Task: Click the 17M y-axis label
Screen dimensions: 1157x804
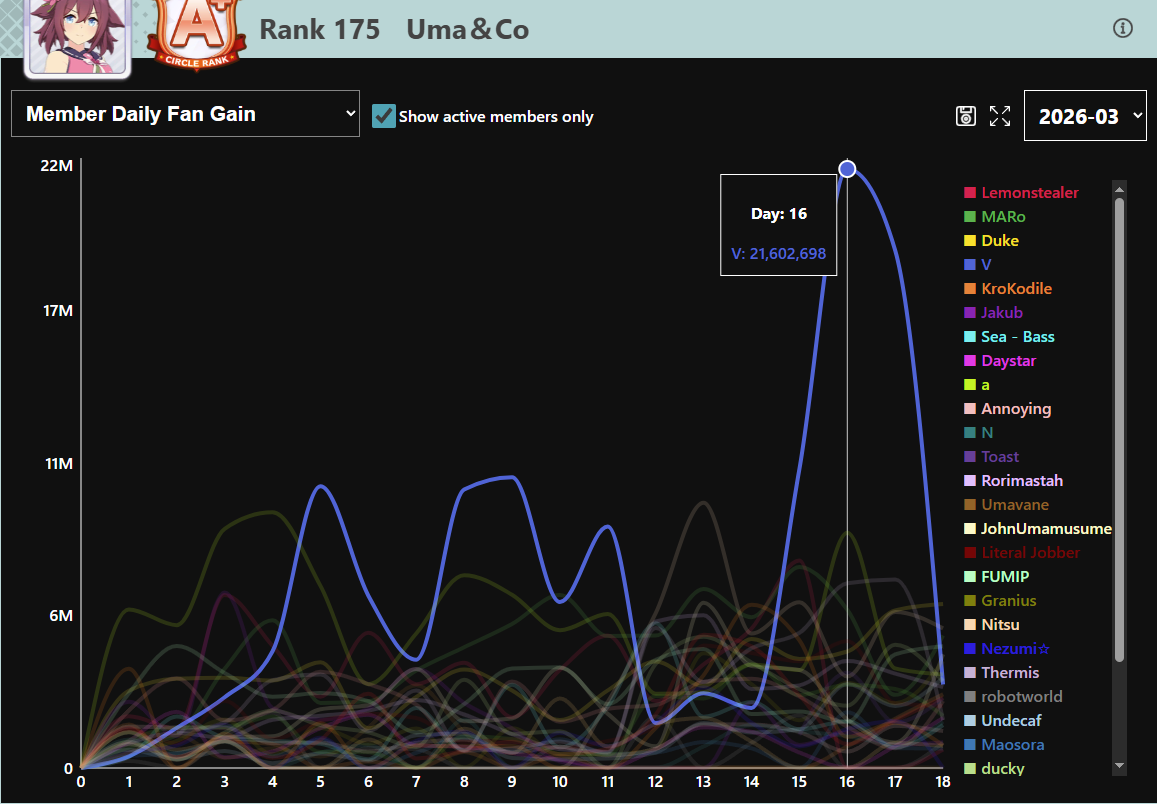Action: pos(57,311)
